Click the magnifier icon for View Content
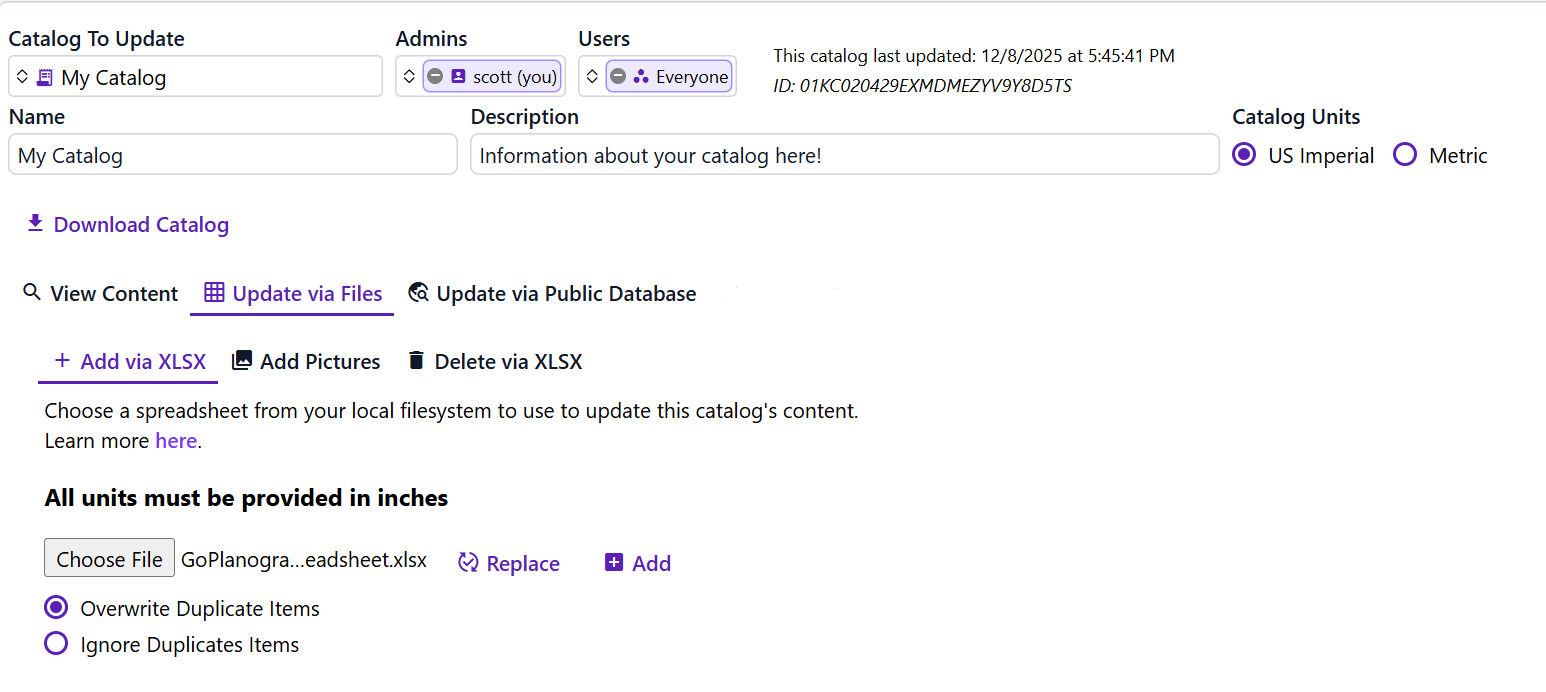 click(32, 293)
